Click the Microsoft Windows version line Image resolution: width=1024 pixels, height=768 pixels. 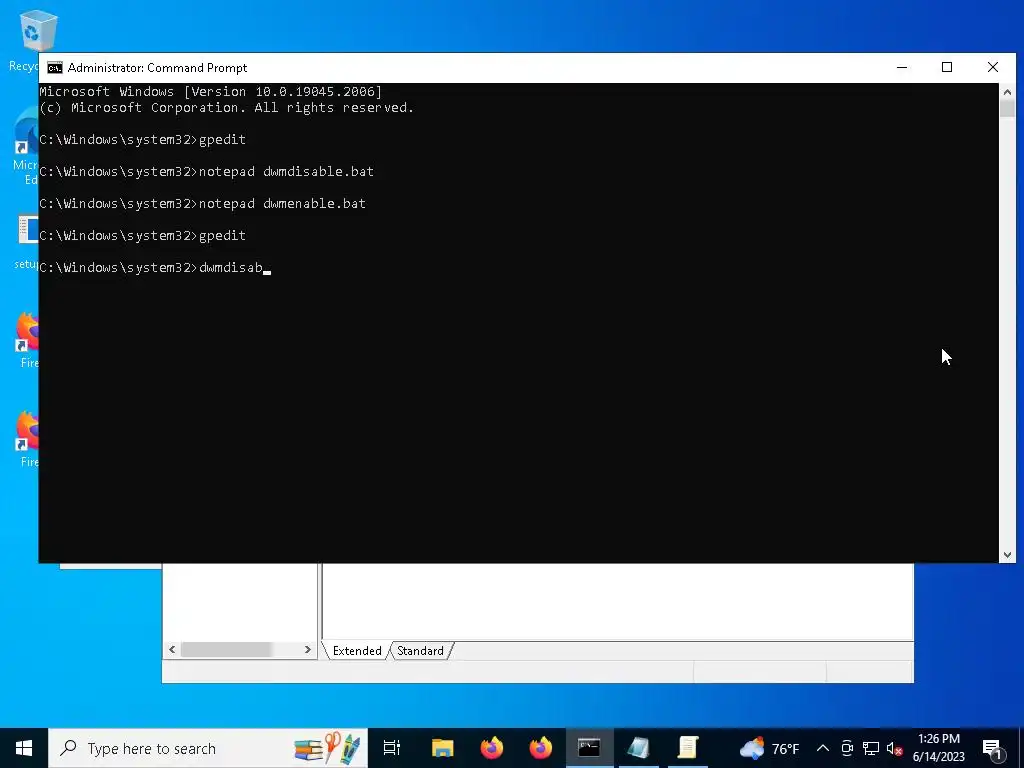(210, 91)
